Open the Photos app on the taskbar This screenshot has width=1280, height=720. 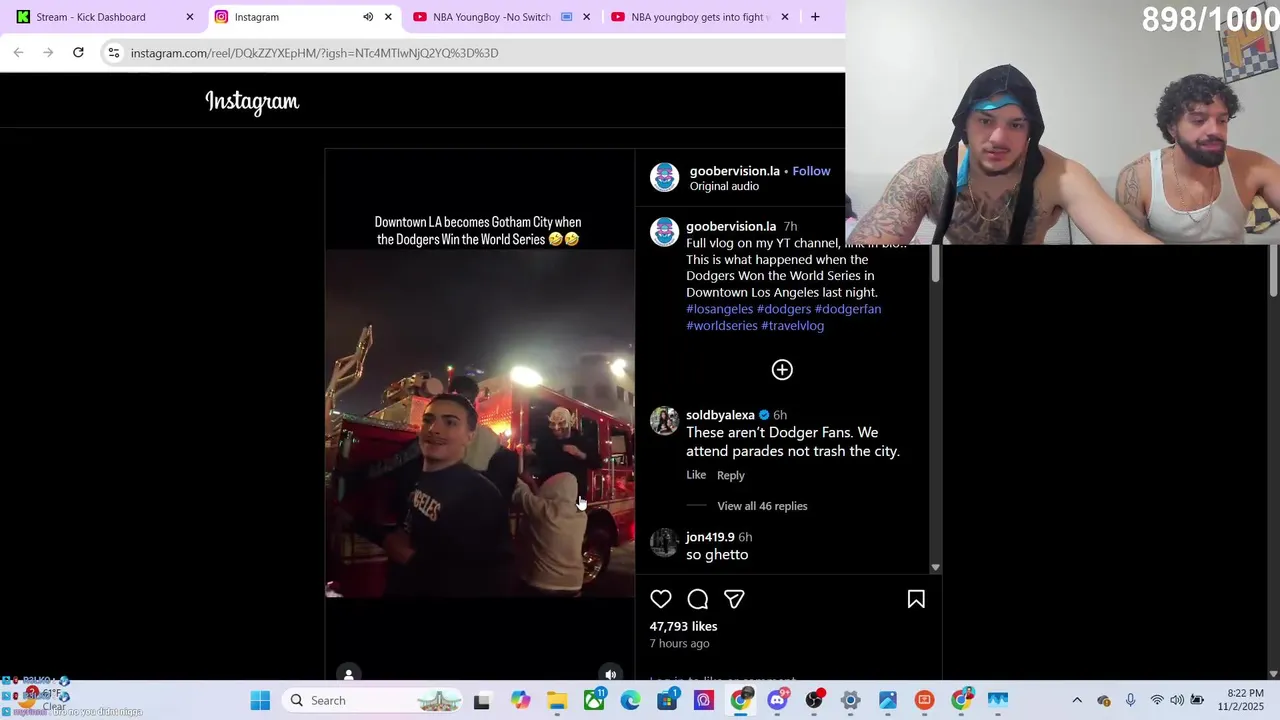point(887,700)
